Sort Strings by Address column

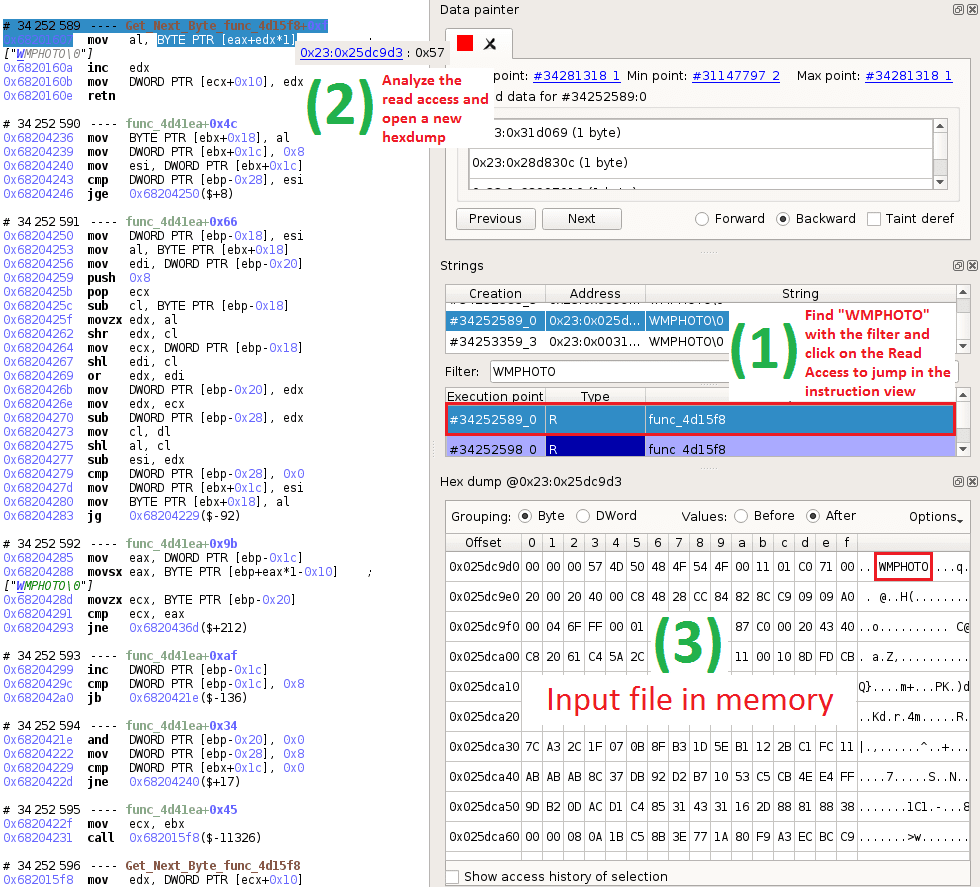pos(595,293)
